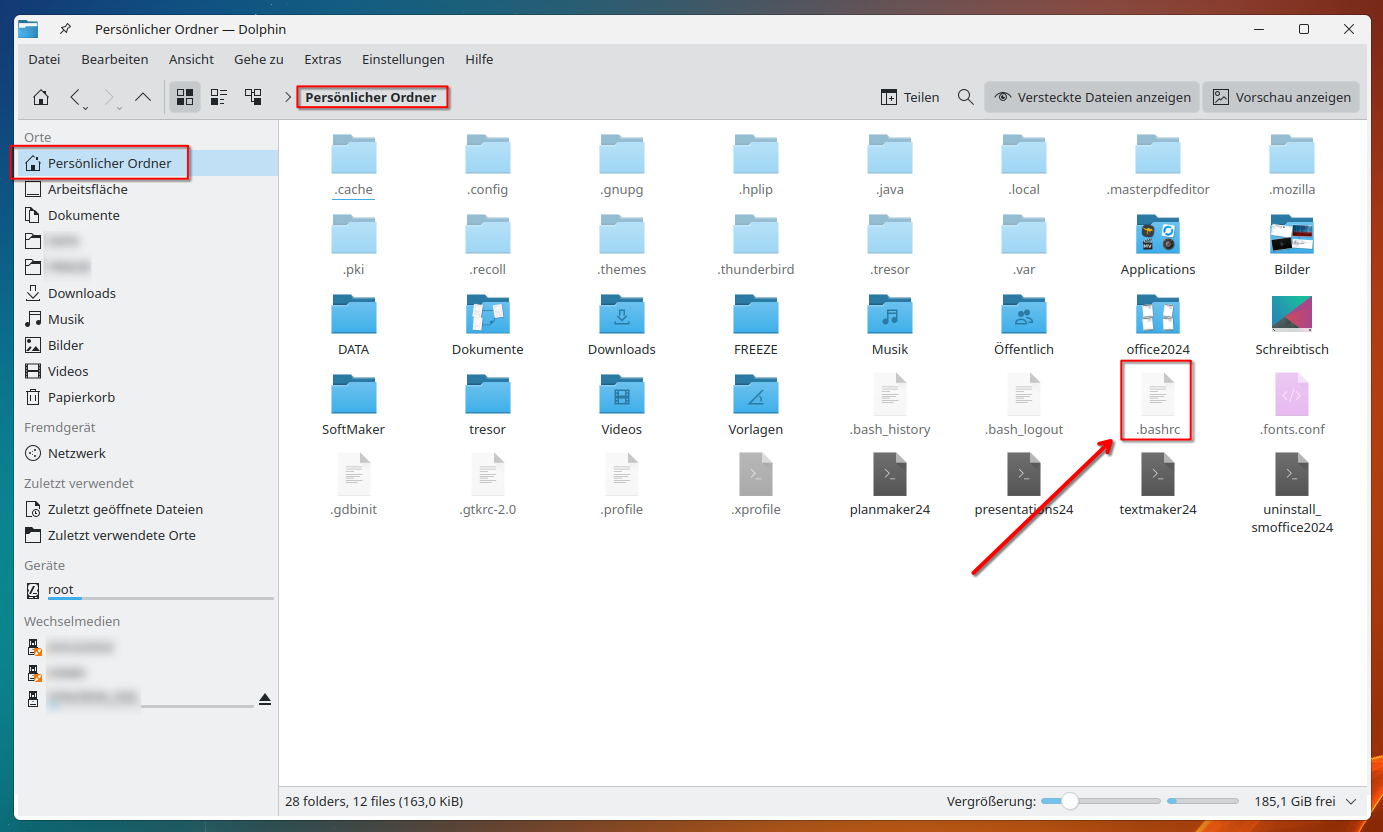Expand the breadcrumb path chevron
1383x832 pixels.
point(288,97)
